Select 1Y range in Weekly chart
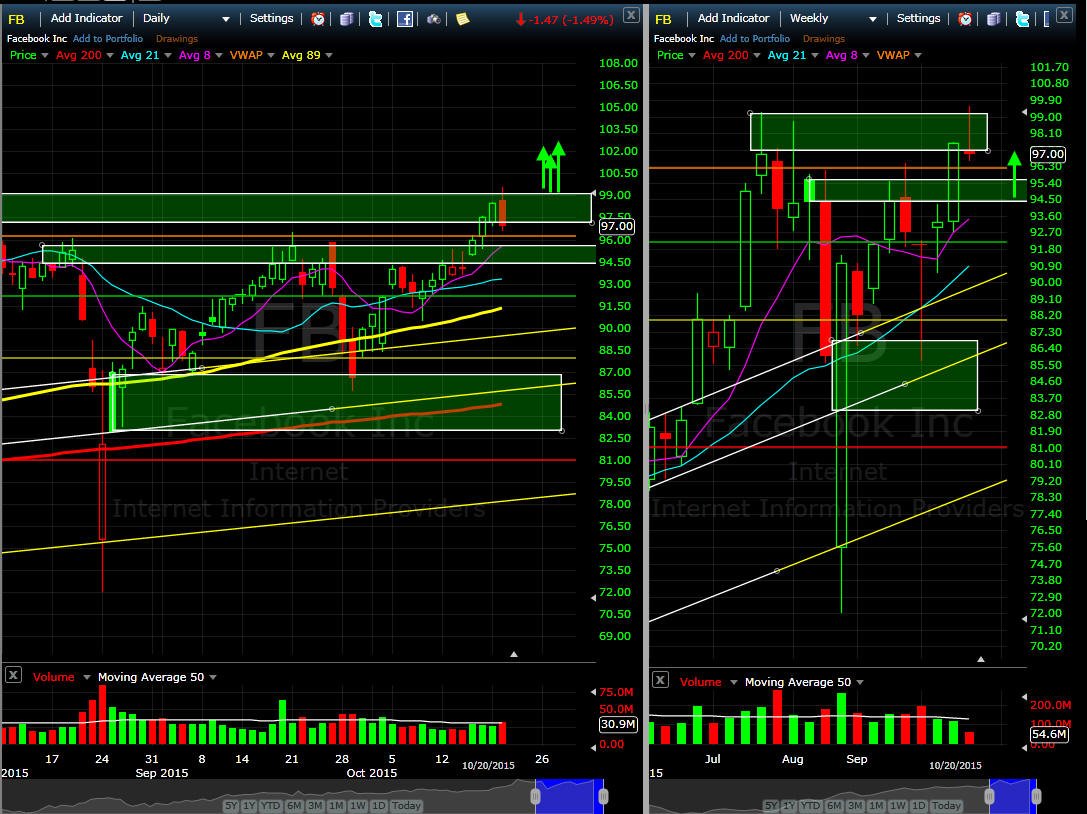 pos(789,806)
